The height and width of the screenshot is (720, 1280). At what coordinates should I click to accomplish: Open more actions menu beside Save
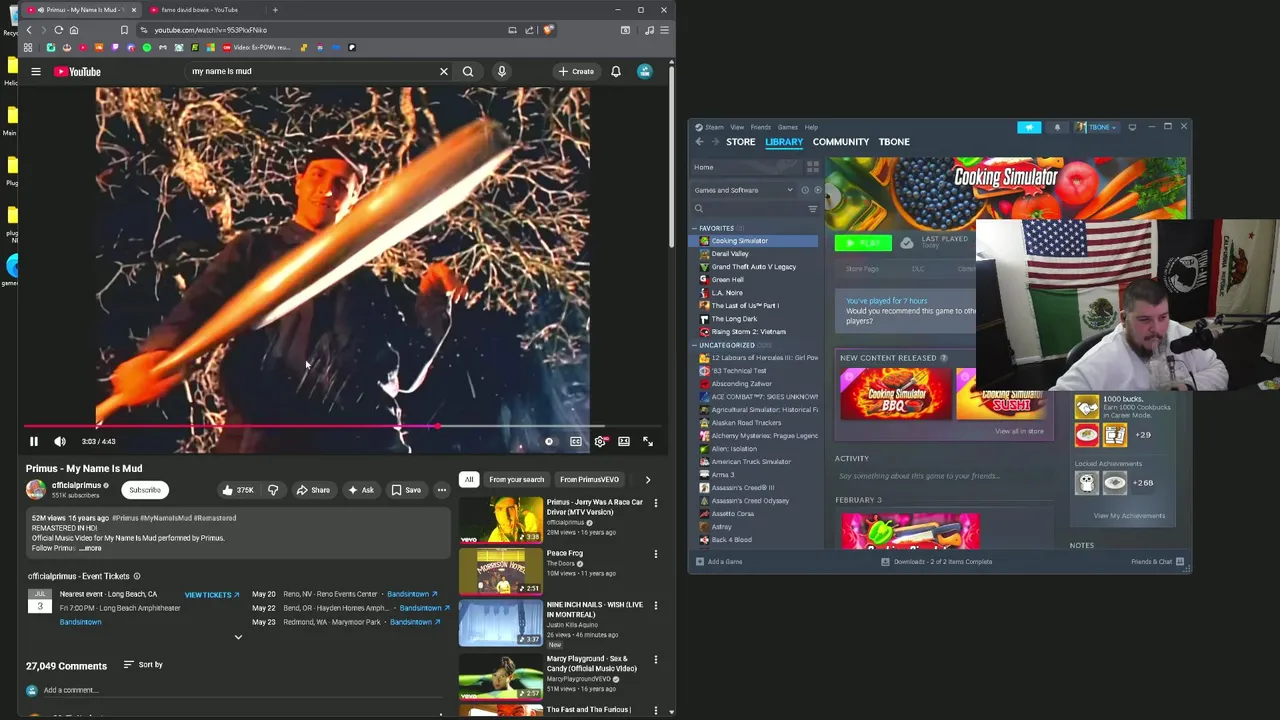pyautogui.click(x=441, y=490)
